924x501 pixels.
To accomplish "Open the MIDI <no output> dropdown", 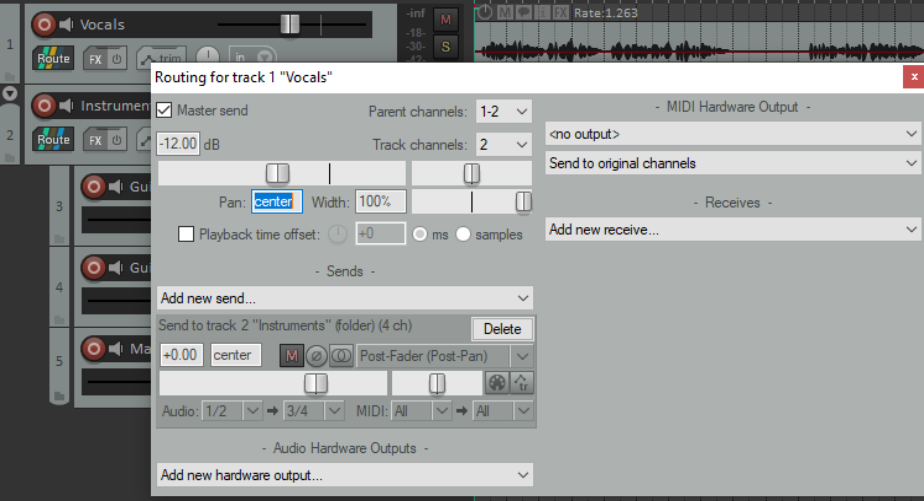I will [732, 134].
